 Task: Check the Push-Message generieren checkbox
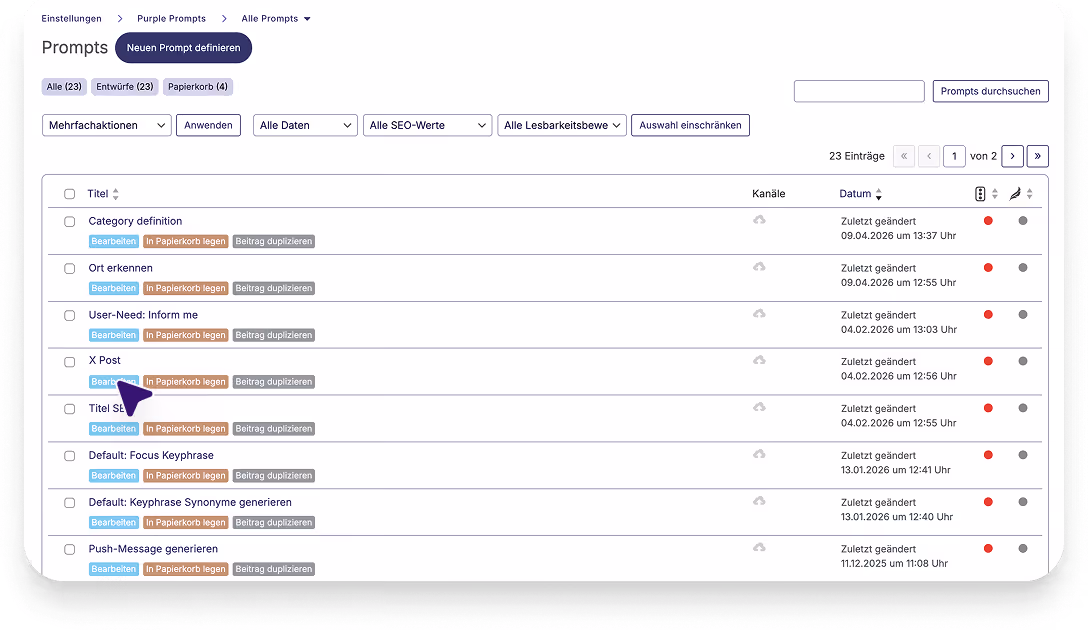click(x=69, y=550)
